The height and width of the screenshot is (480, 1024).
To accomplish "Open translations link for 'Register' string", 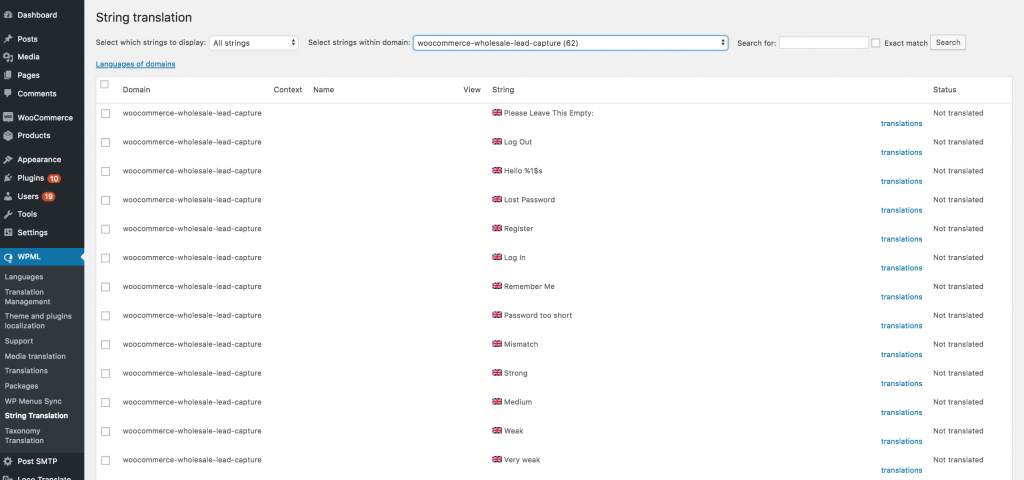I will click(x=901, y=239).
